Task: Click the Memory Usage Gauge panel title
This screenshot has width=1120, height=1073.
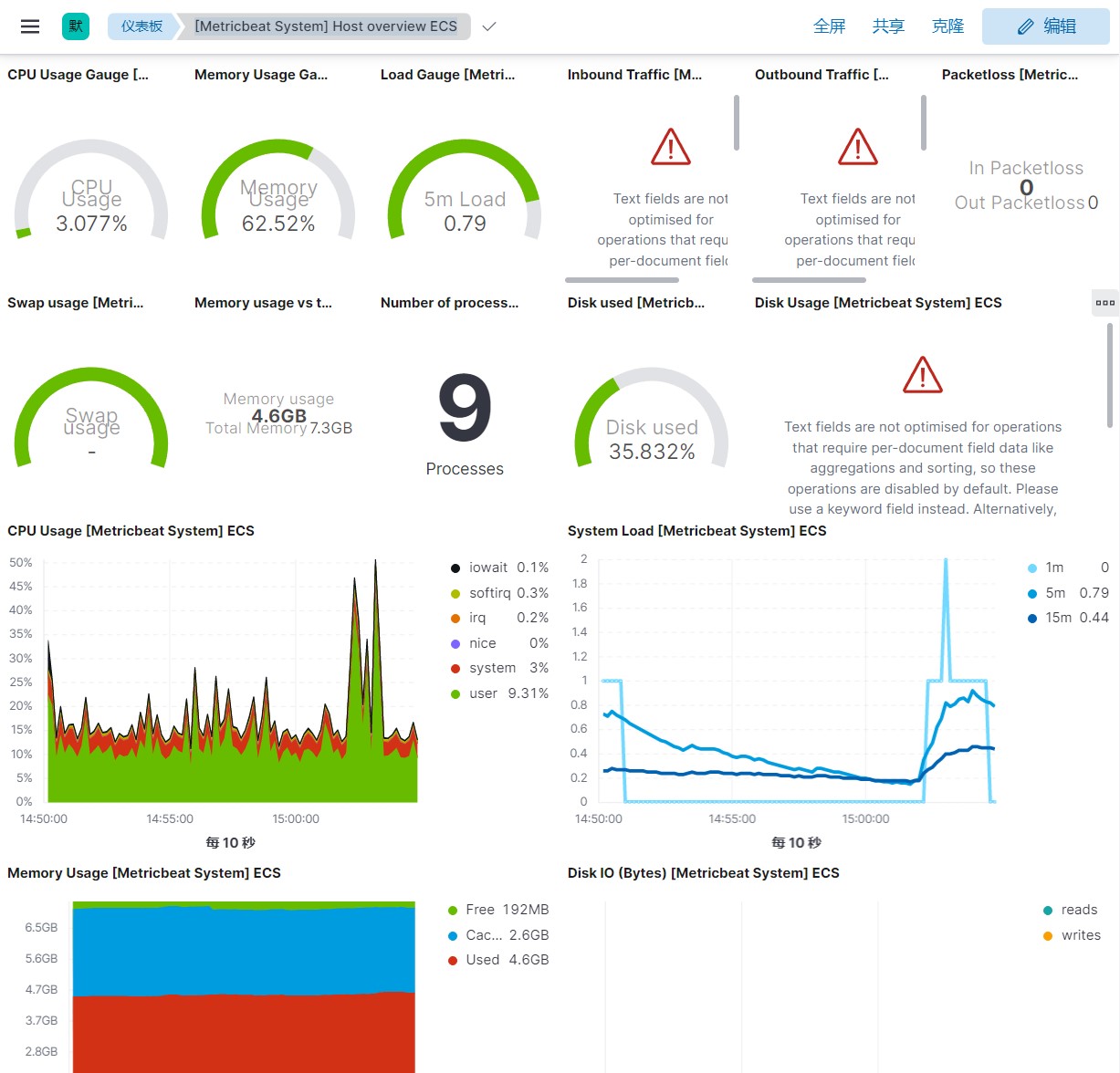Action: [x=261, y=75]
